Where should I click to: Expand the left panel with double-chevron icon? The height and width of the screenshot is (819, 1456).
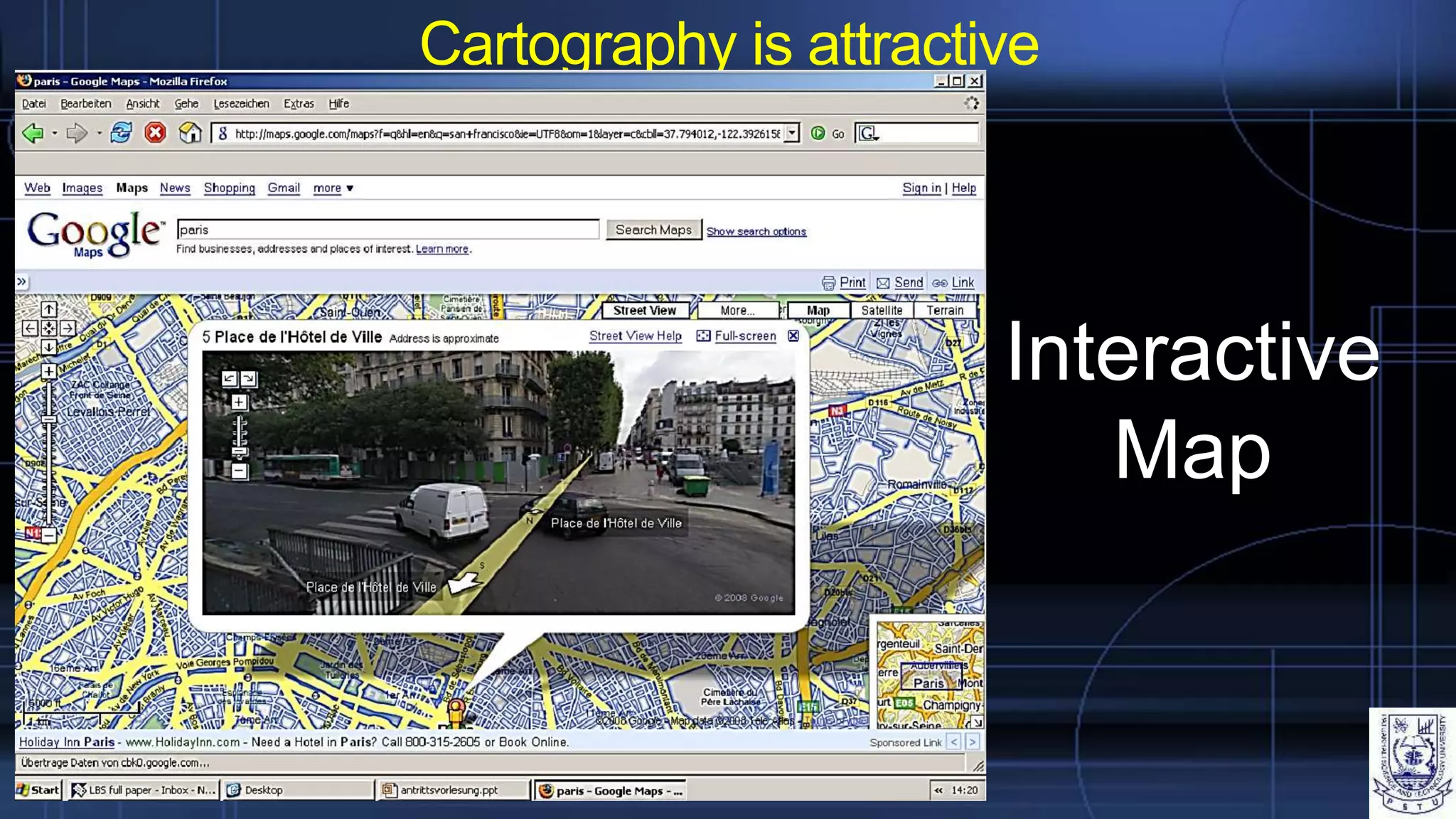[x=22, y=282]
